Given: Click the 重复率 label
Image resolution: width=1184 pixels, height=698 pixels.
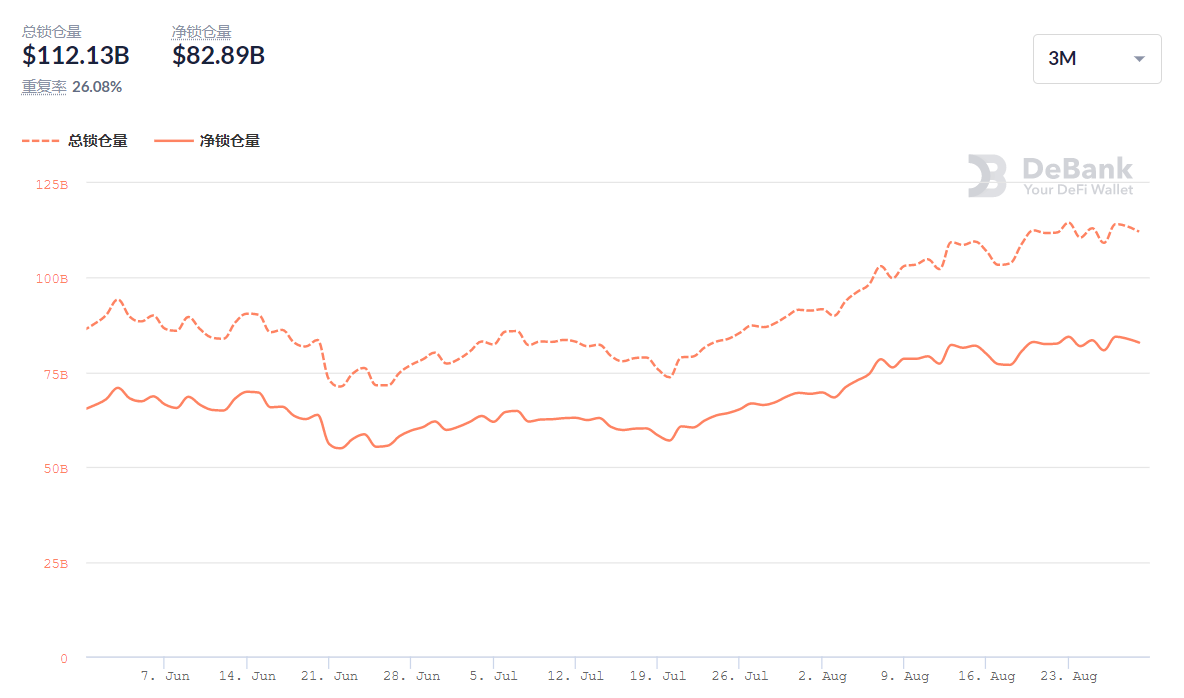Looking at the screenshot, I should click(44, 87).
